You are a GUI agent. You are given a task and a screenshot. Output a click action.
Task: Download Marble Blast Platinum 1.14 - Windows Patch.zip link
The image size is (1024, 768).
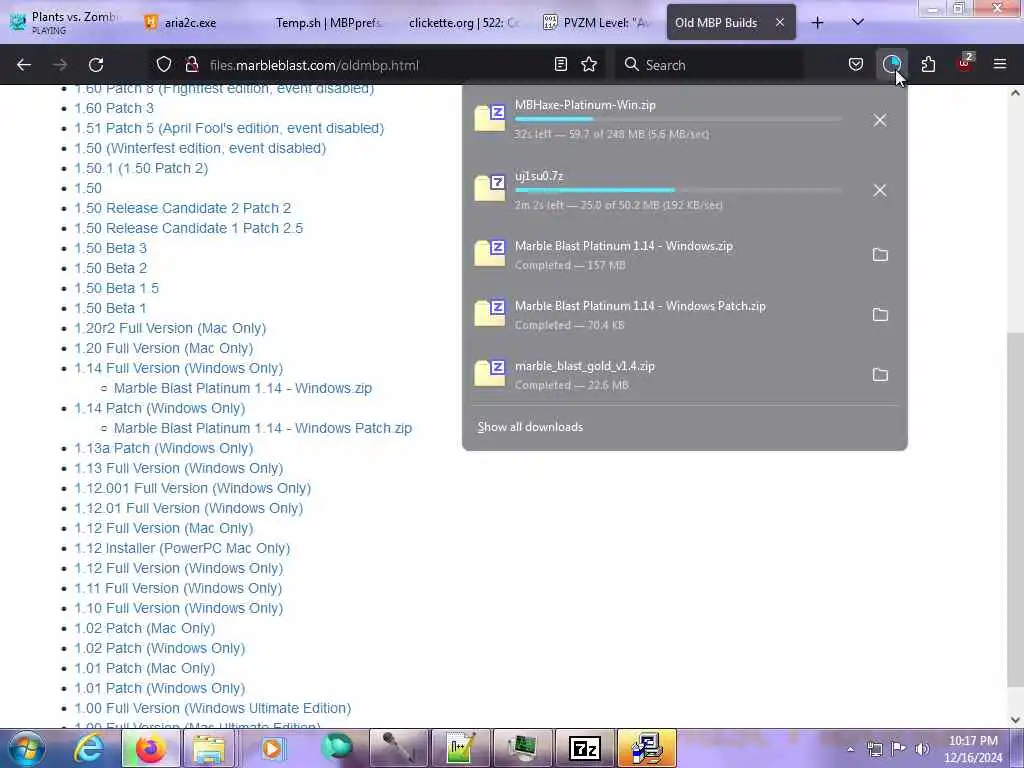263,428
